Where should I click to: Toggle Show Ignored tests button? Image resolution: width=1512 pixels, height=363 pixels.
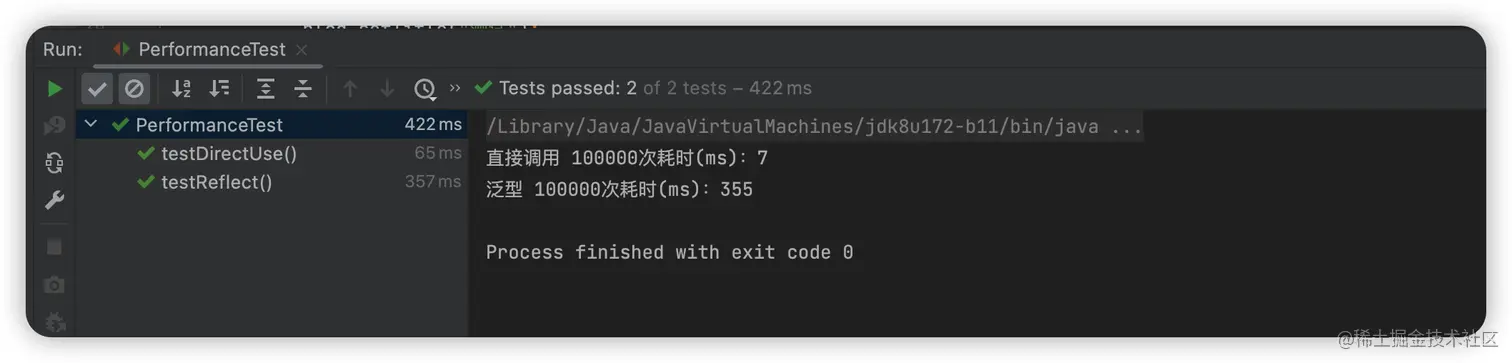(134, 89)
